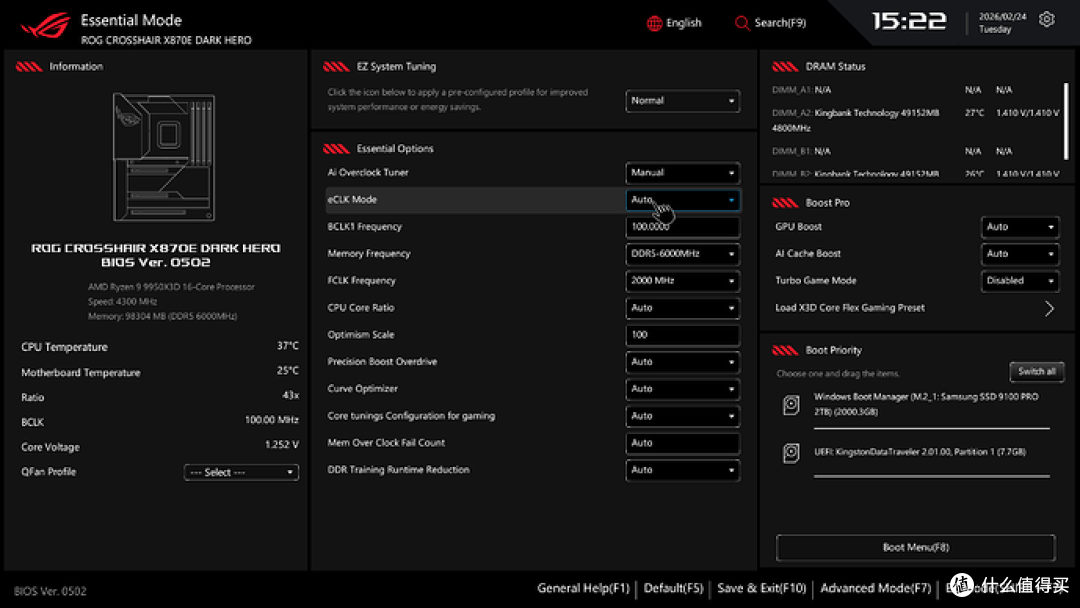Click the BCLK 100.00 MHz value

tap(271, 420)
